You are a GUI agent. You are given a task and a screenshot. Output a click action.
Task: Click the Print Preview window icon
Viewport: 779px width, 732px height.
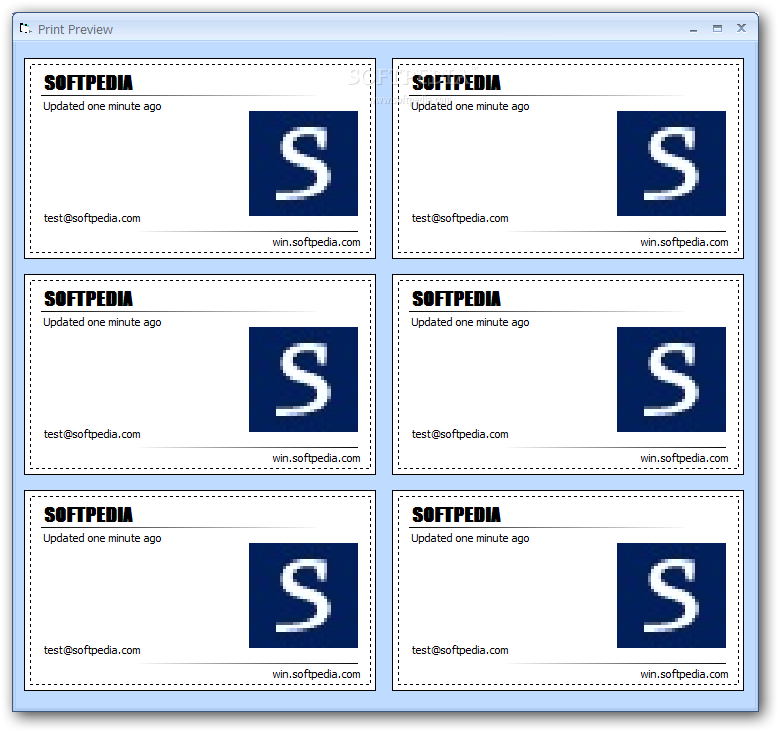pyautogui.click(x=25, y=29)
